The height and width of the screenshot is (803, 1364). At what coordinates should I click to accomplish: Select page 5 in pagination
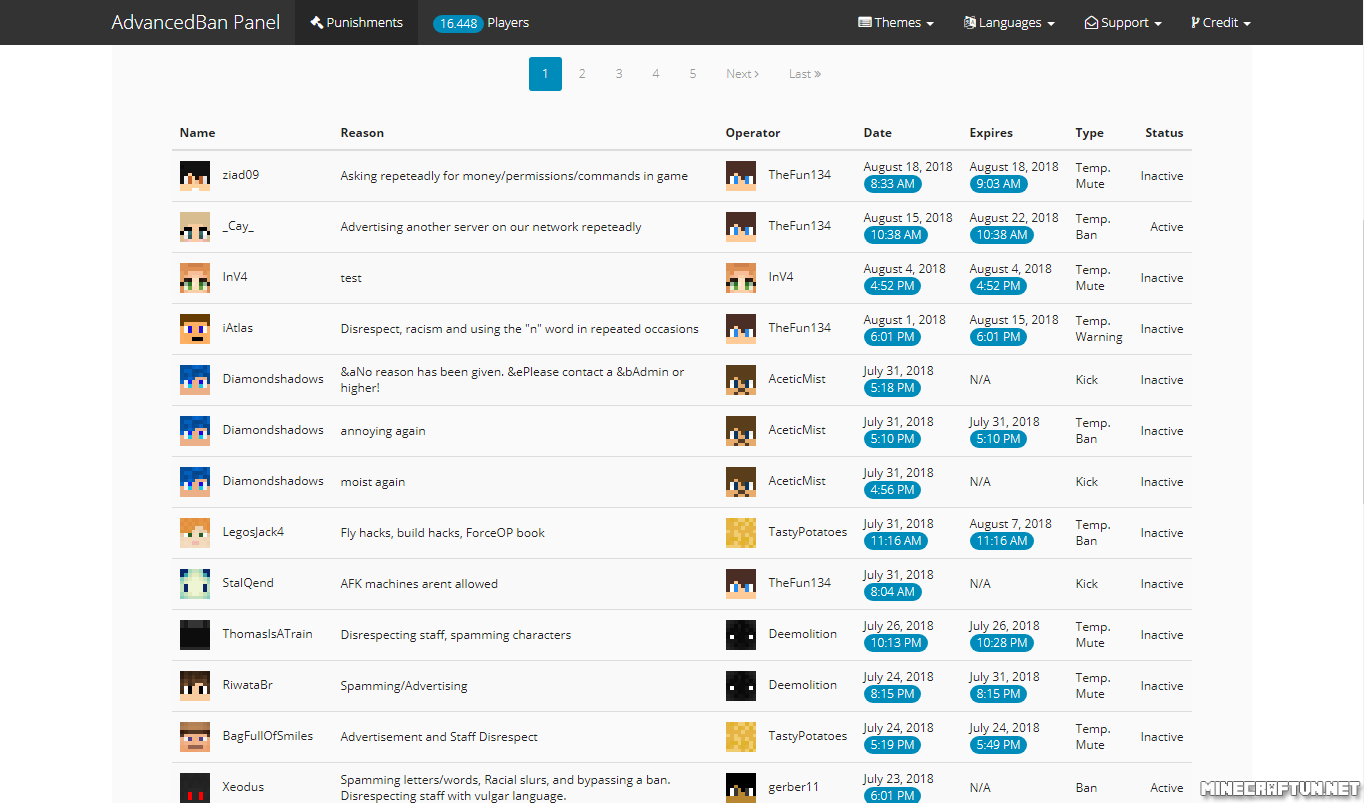point(692,74)
